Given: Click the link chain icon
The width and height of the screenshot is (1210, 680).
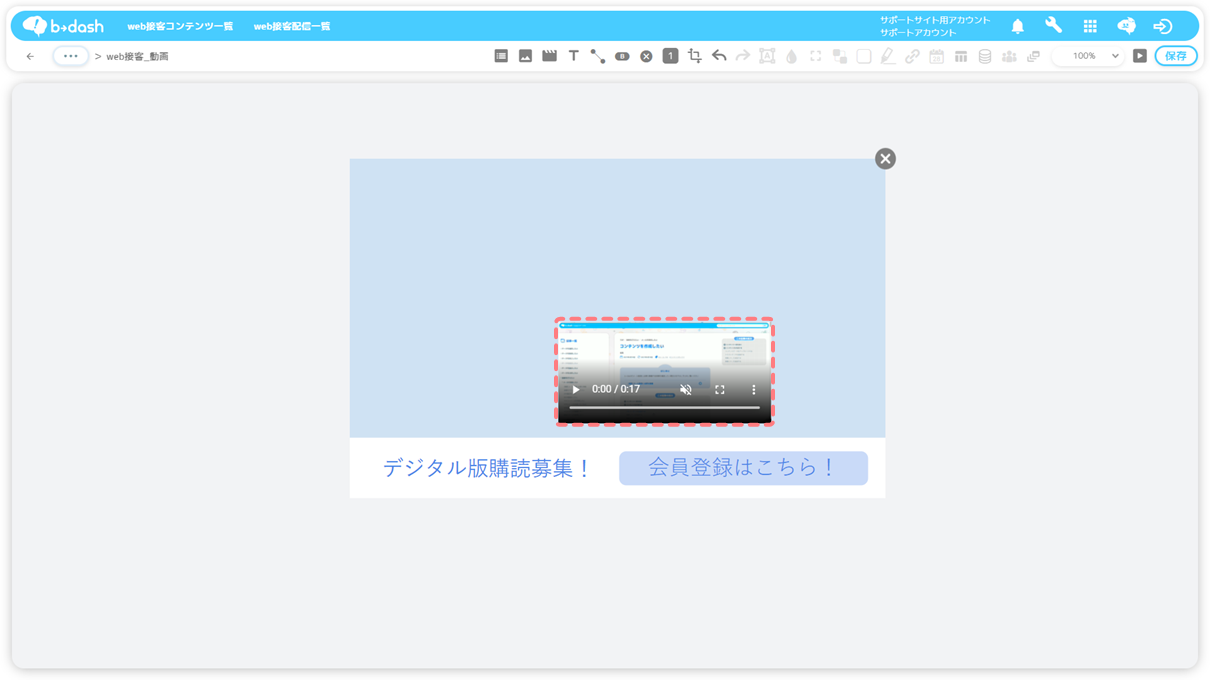Looking at the screenshot, I should (912, 57).
